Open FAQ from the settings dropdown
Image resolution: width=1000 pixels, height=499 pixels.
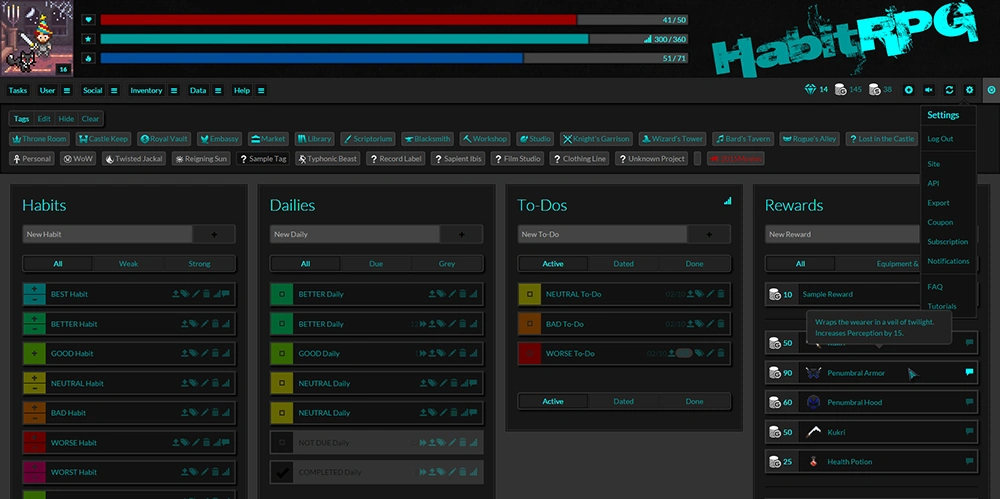tap(934, 287)
